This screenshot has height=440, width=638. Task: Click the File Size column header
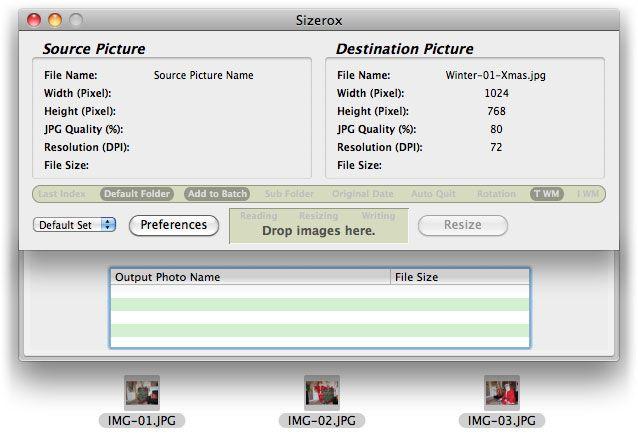pyautogui.click(x=459, y=277)
